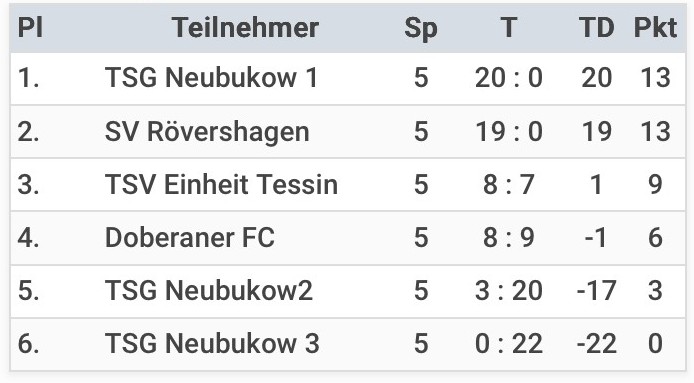Click the 9 points of Tessin
Screen dimensions: 694x383
click(655, 185)
